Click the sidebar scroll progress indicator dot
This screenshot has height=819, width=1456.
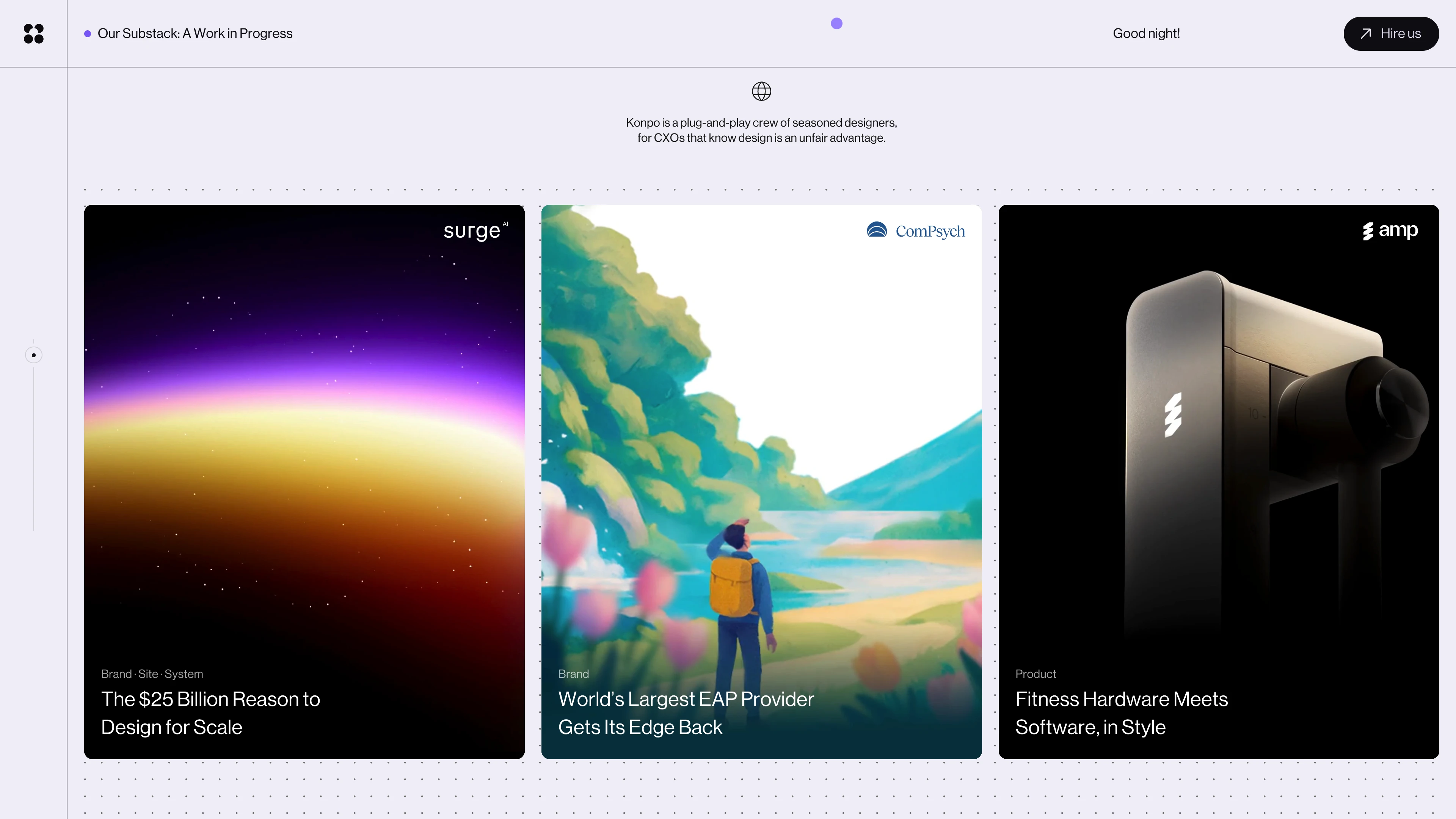[34, 355]
